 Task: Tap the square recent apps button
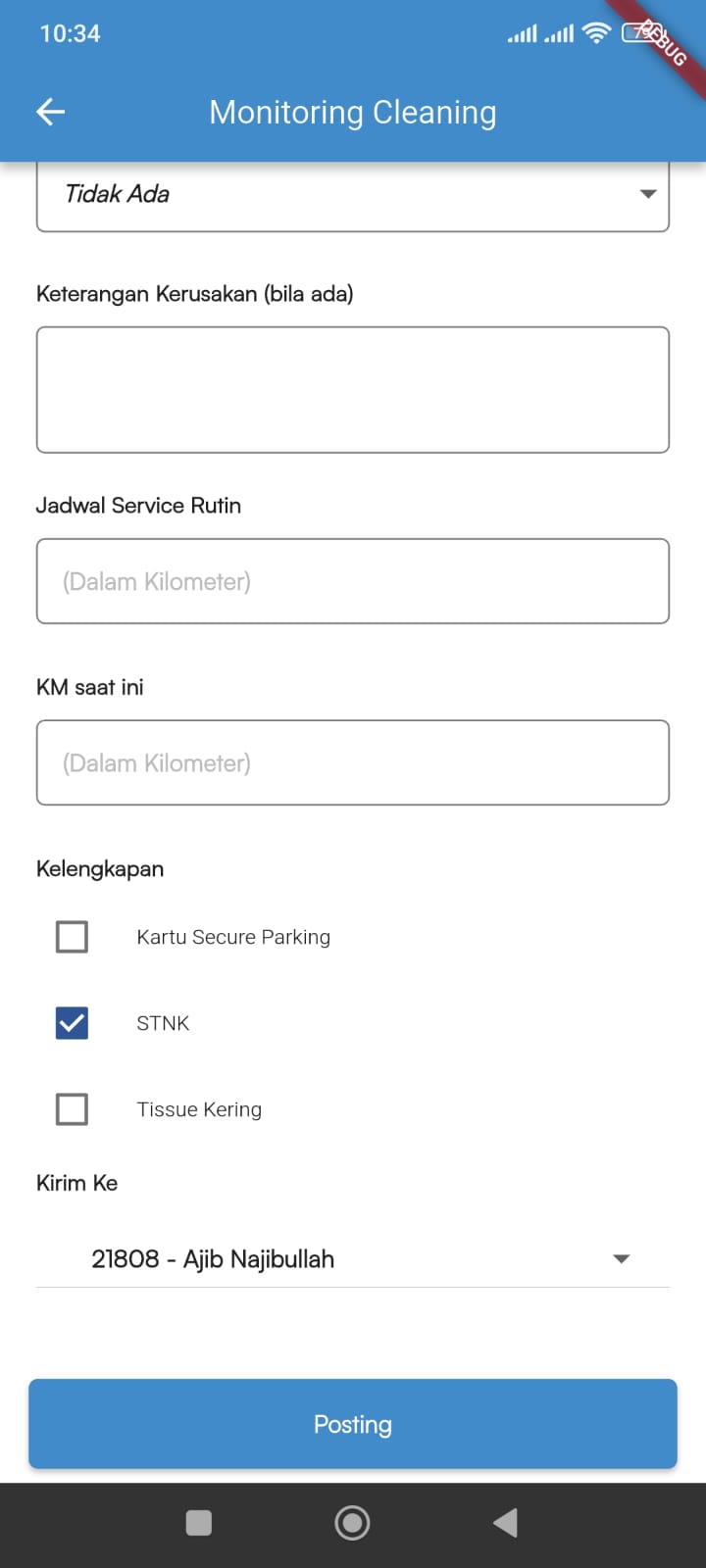point(199,1522)
